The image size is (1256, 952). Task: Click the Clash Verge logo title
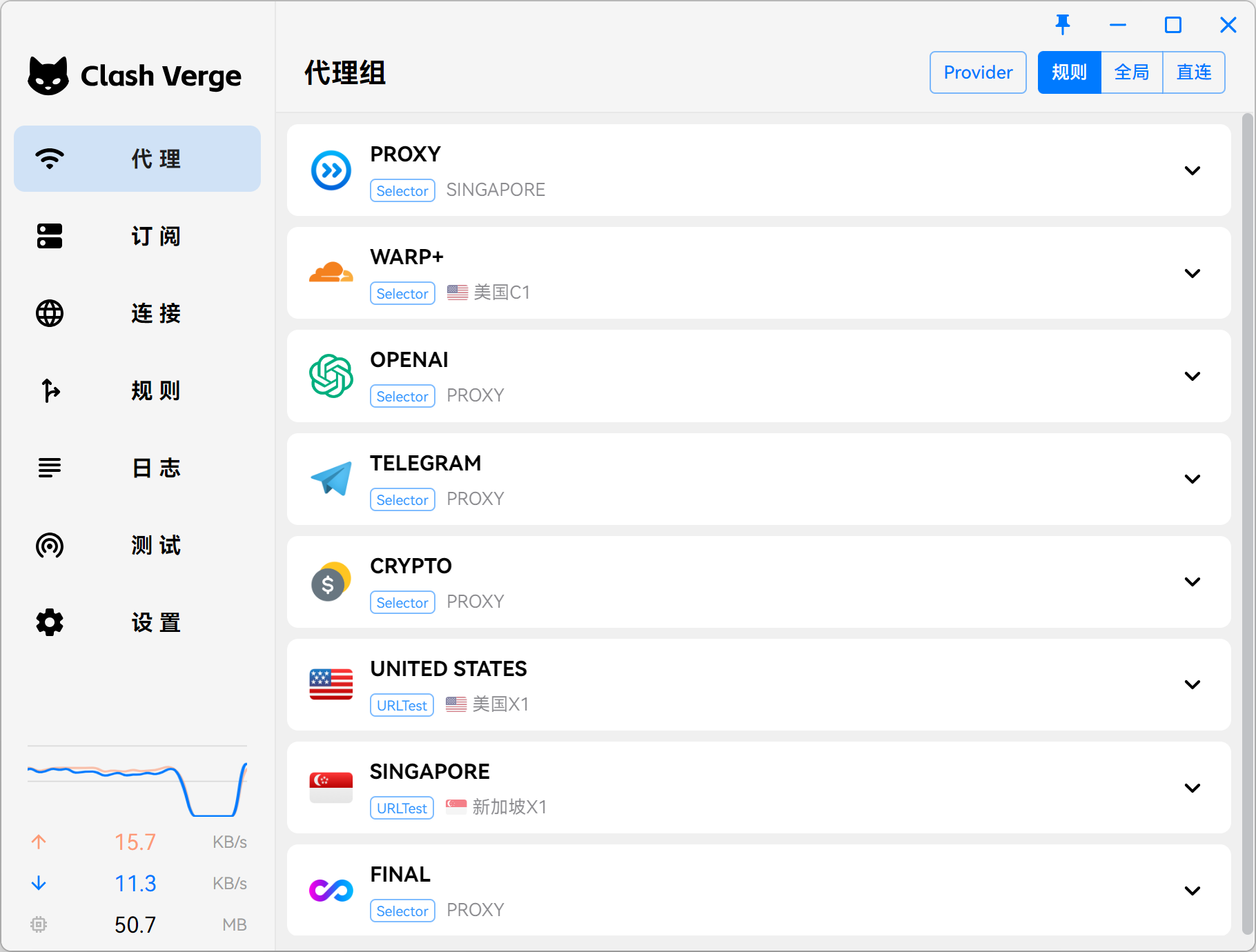point(135,76)
